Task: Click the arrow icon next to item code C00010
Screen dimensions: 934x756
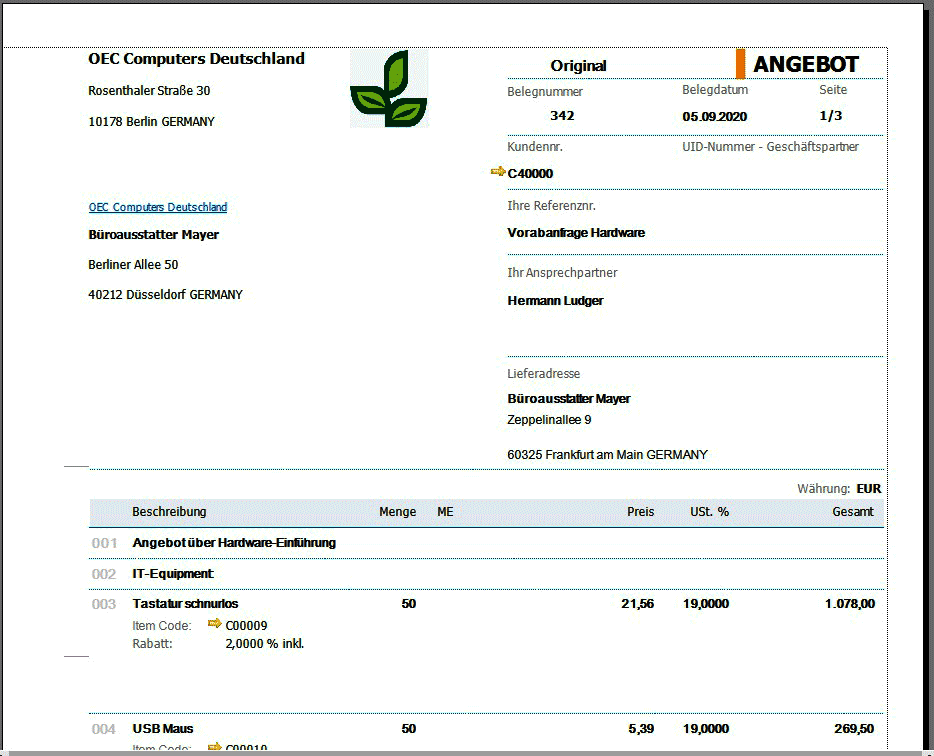Action: [x=214, y=747]
